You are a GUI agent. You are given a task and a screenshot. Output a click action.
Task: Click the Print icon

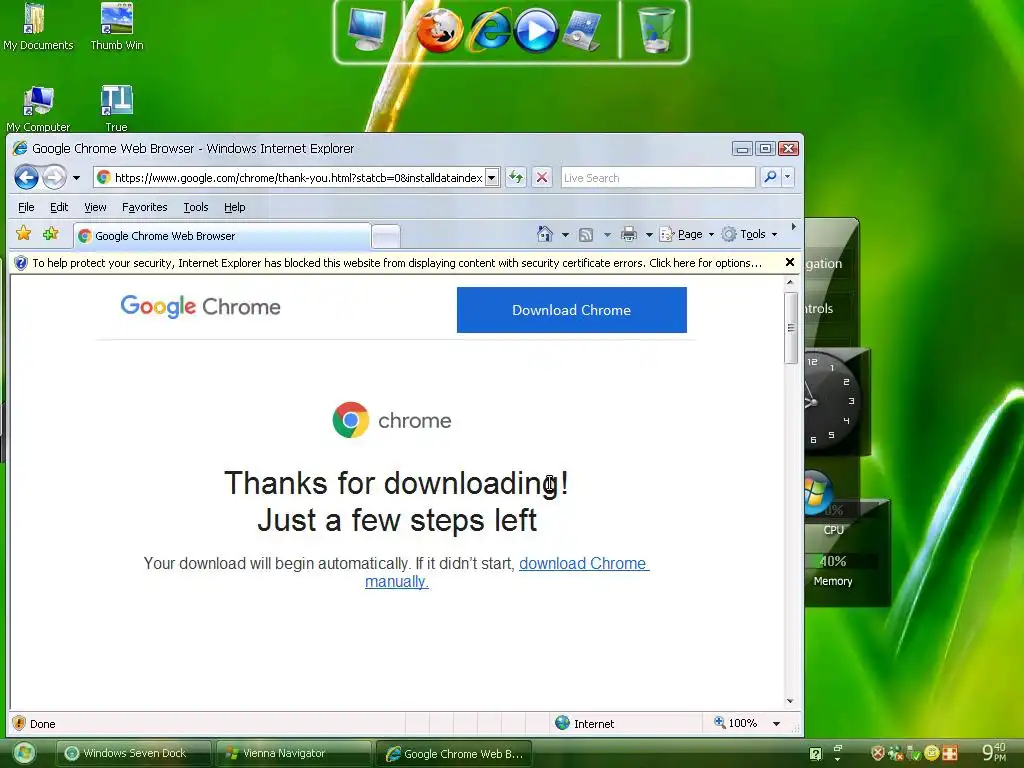(x=629, y=234)
